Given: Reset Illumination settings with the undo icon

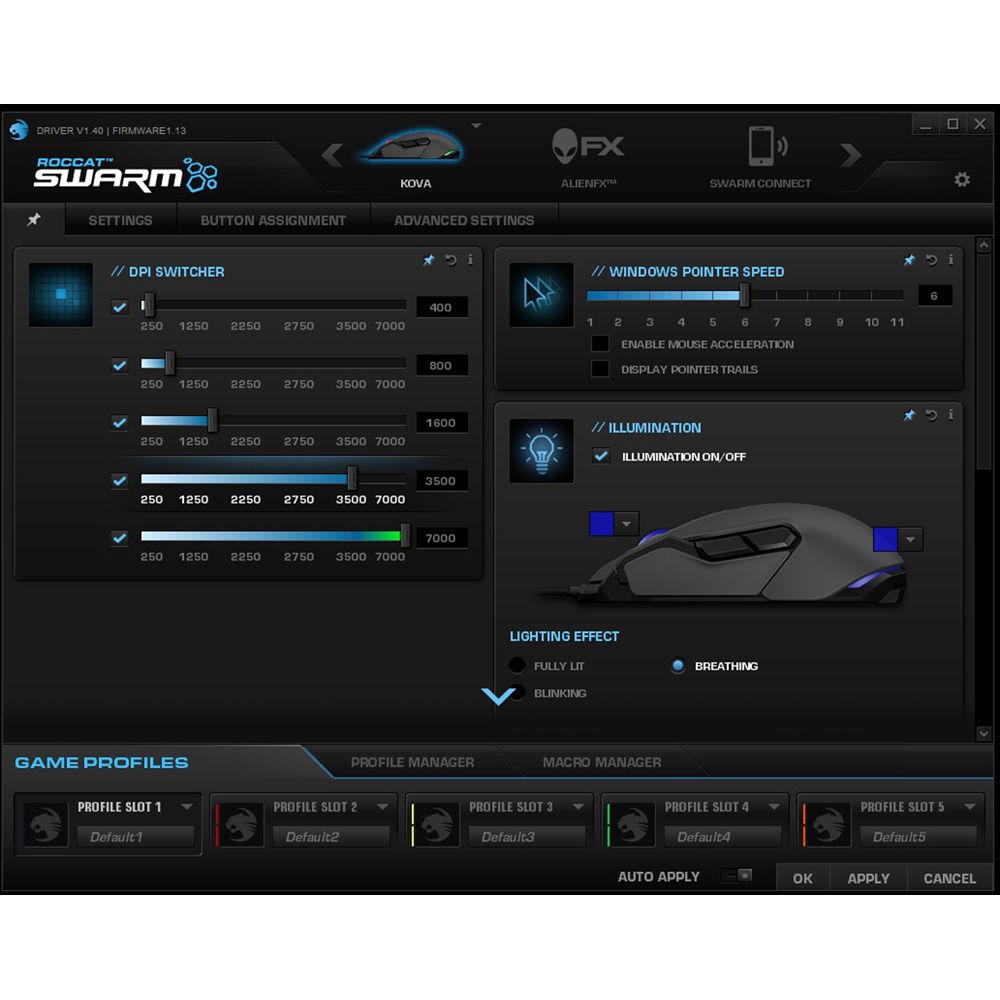Looking at the screenshot, I should pyautogui.click(x=930, y=415).
